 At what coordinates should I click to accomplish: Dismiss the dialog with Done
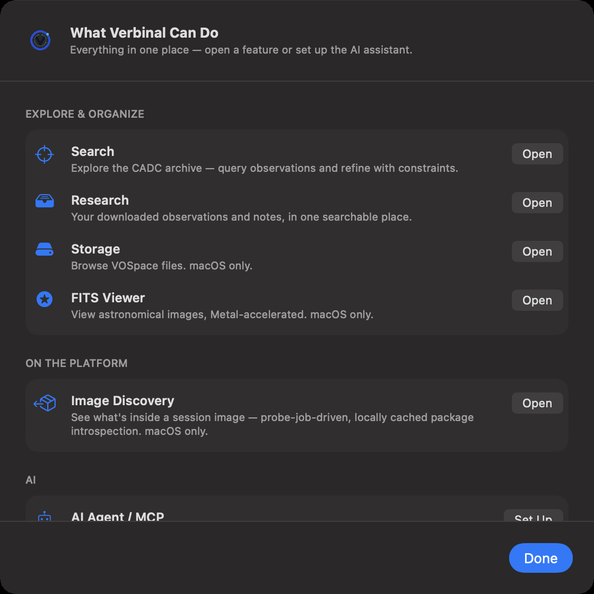point(541,558)
